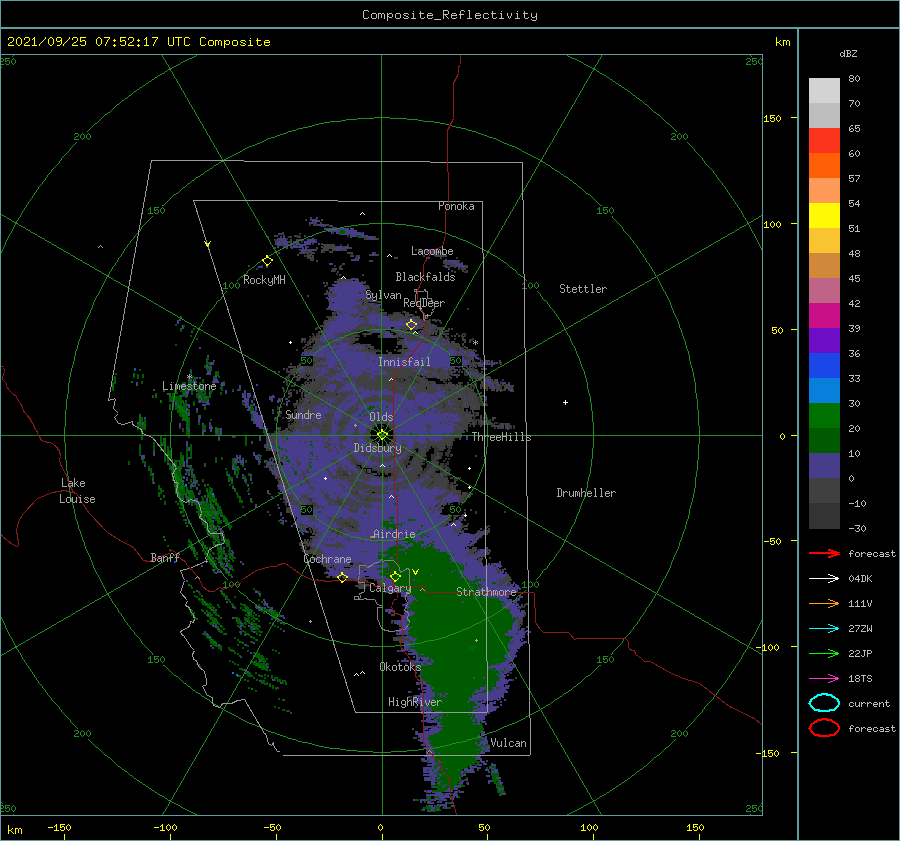Click the Lake Louise label
This screenshot has height=841, width=900.
[x=77, y=491]
